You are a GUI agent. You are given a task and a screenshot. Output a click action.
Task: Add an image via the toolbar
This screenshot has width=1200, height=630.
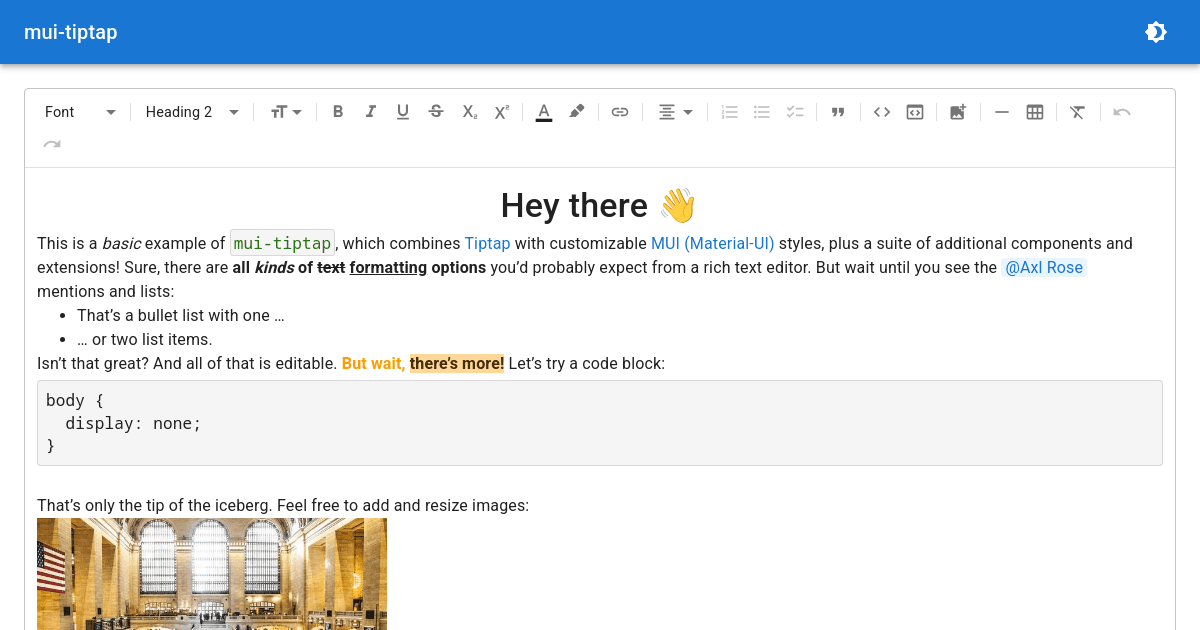tap(958, 112)
